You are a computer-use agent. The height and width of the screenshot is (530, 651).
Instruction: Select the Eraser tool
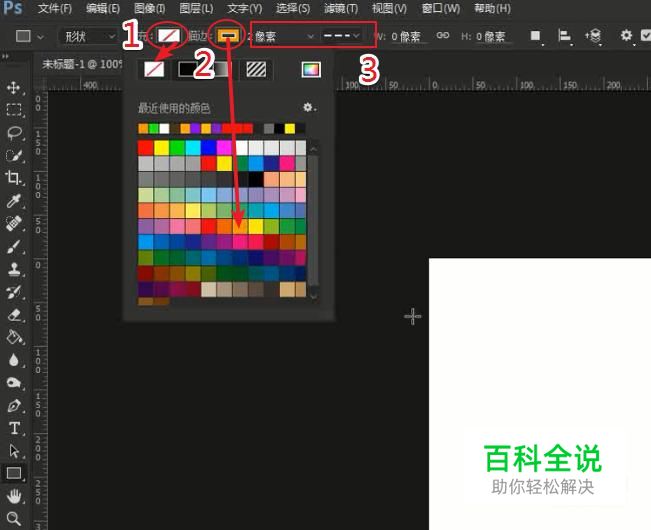15,315
